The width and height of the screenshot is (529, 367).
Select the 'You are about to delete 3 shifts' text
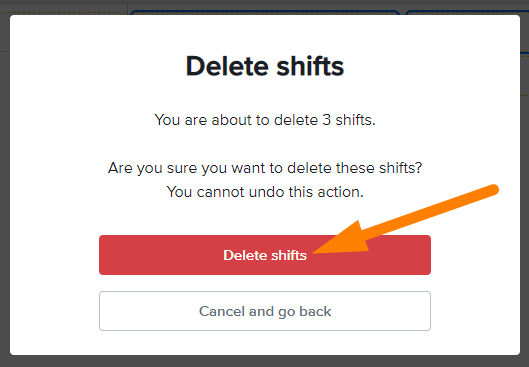click(265, 120)
